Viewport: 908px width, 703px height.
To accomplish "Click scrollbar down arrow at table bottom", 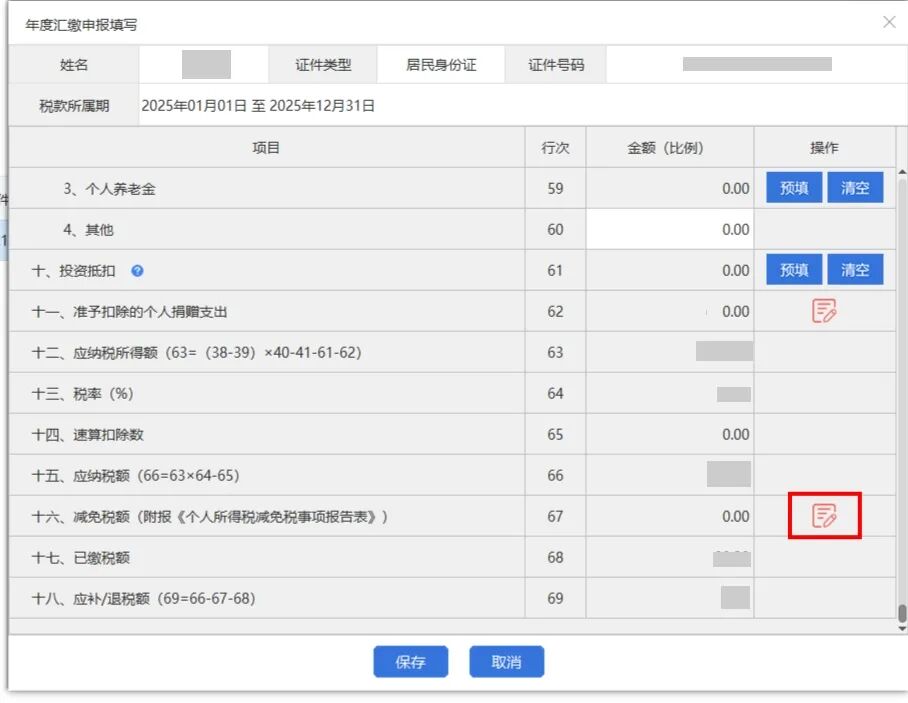I will [902, 628].
